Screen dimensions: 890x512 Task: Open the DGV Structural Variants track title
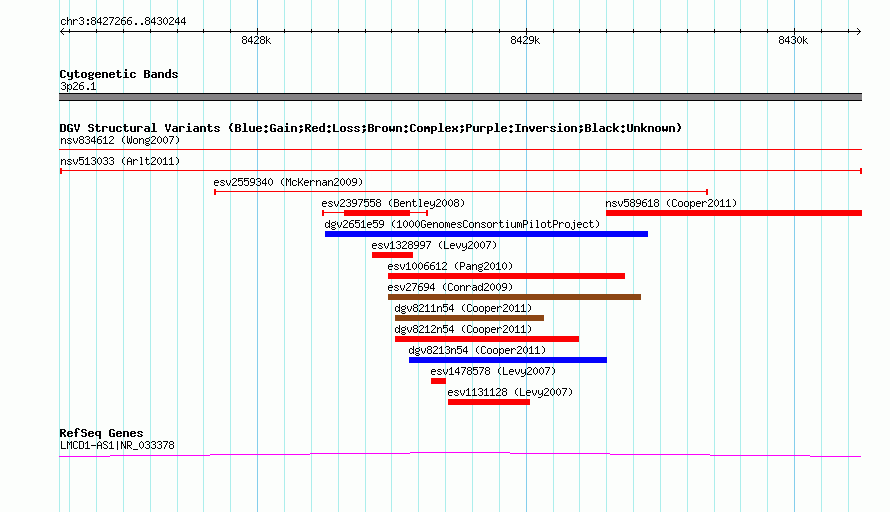371,128
